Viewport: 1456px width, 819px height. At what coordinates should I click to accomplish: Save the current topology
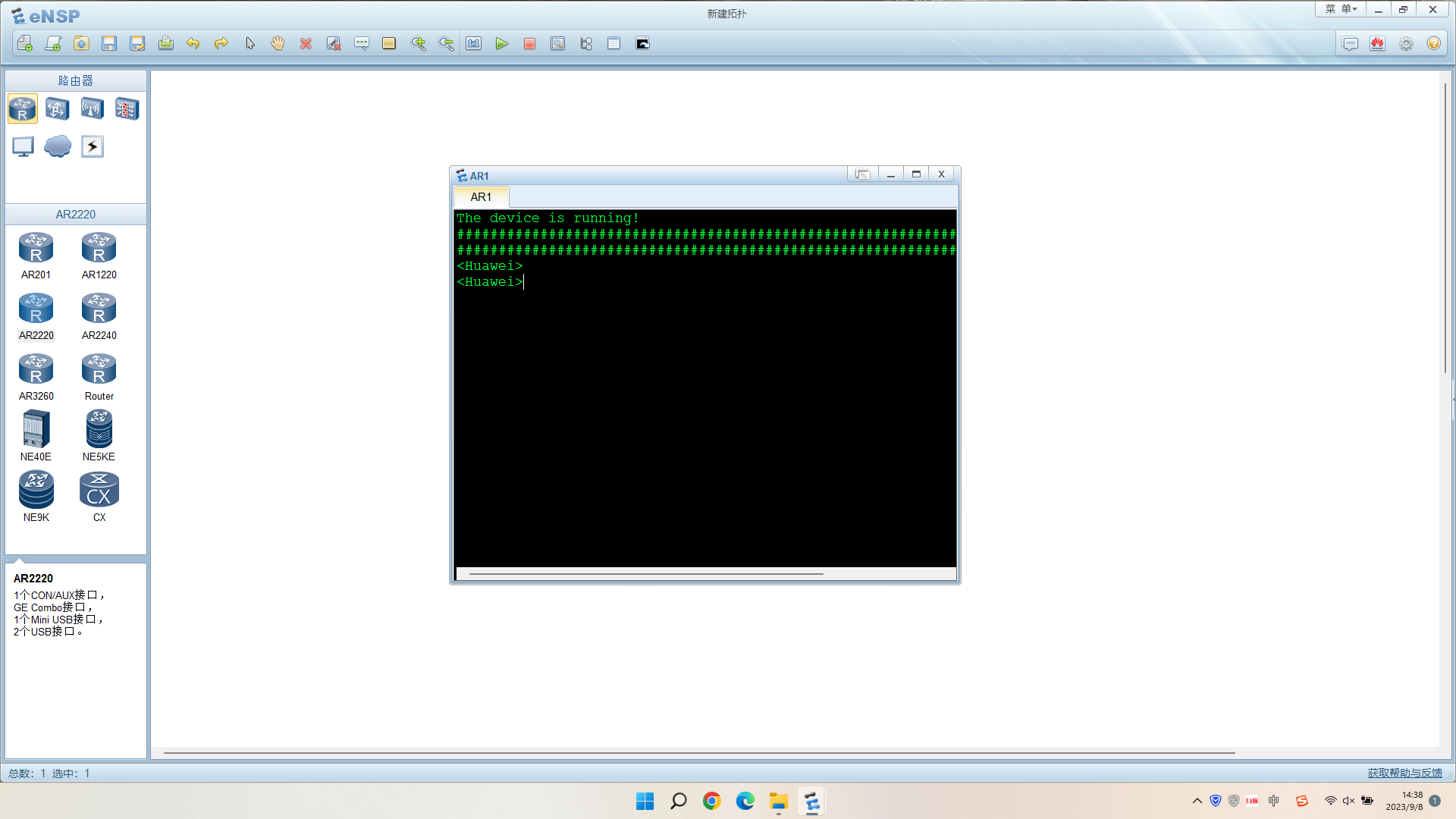[109, 44]
